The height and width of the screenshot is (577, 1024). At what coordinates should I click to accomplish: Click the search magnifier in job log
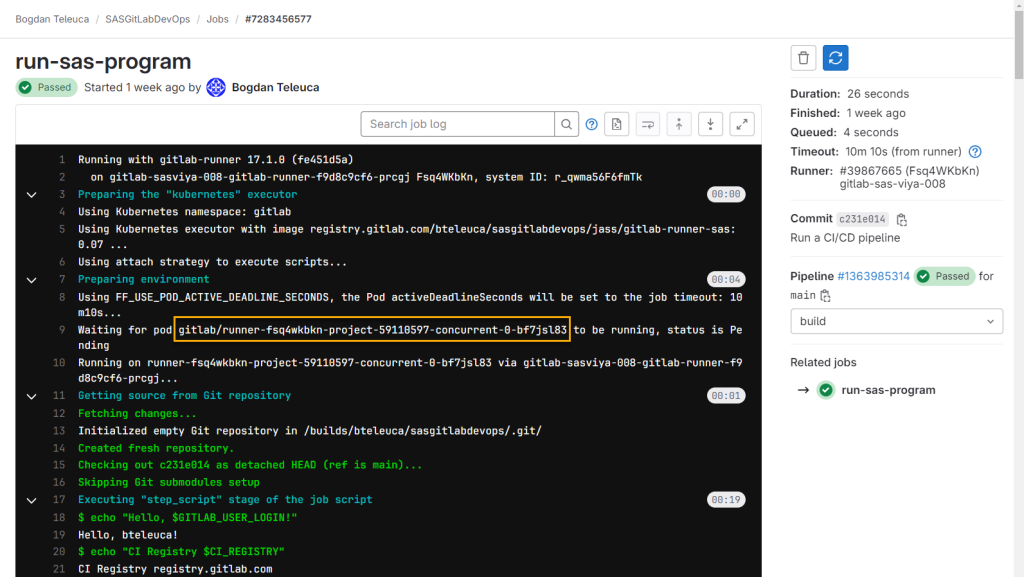click(x=566, y=124)
